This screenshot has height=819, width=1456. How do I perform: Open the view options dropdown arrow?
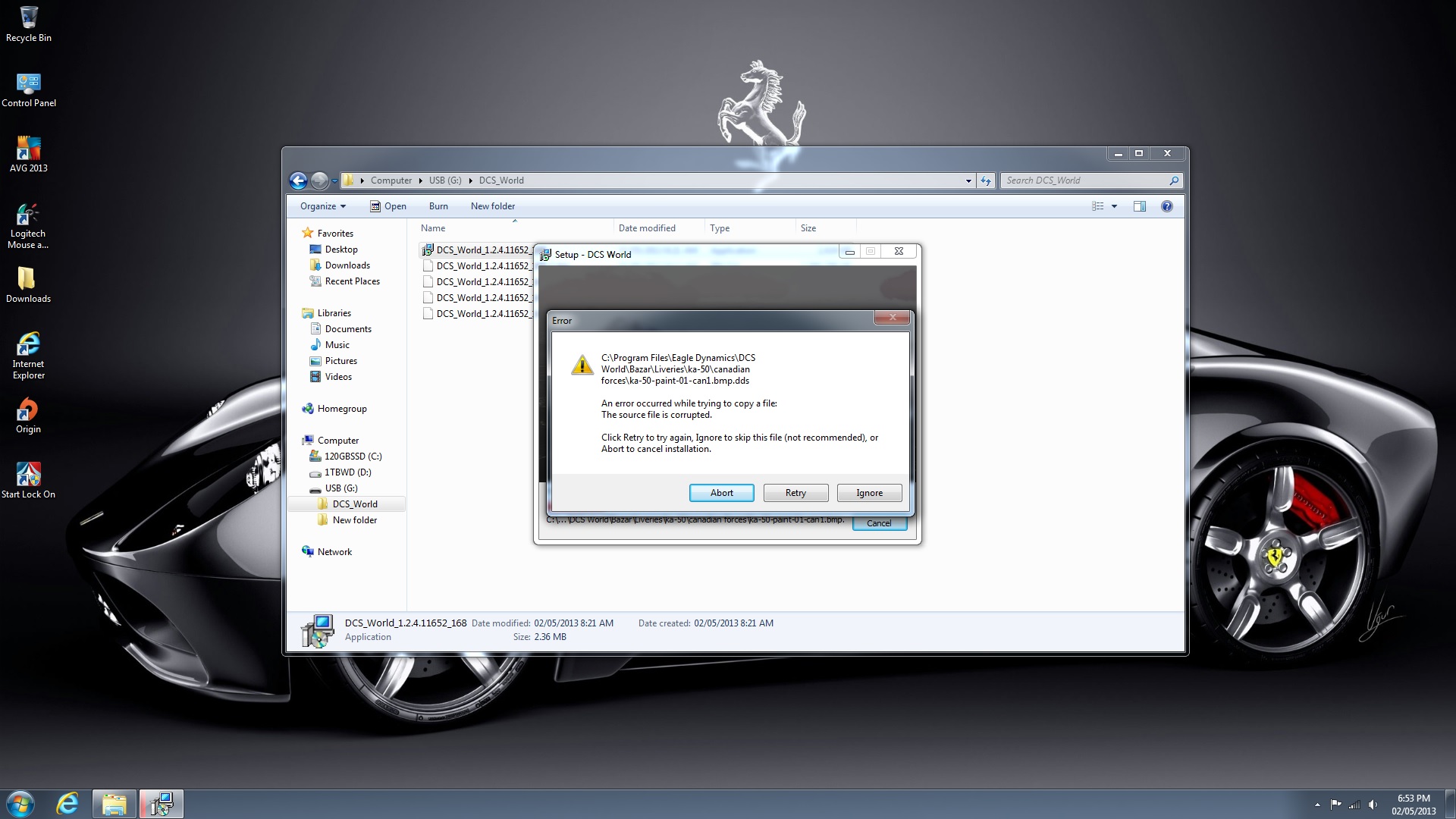coord(1114,206)
